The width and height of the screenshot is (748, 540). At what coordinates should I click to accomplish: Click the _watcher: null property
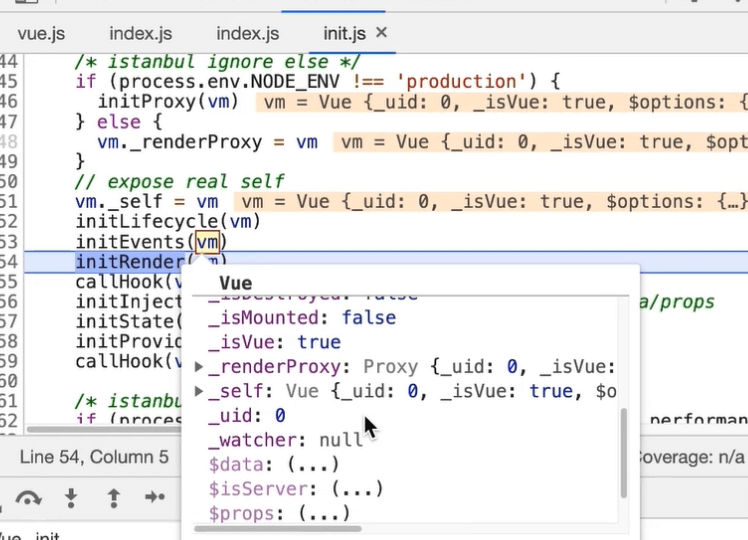click(285, 440)
